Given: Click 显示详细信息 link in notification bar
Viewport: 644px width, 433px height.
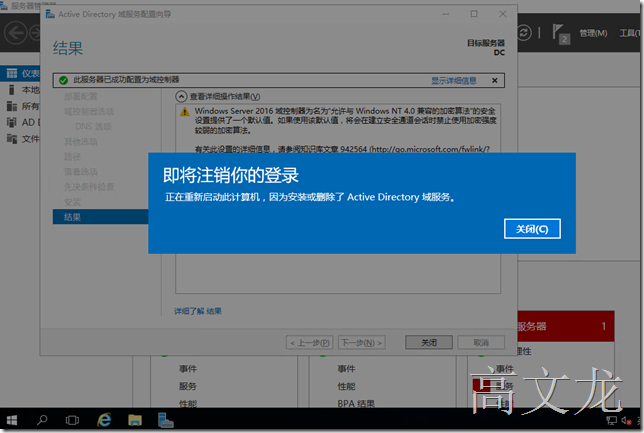Looking at the screenshot, I should pos(453,81).
